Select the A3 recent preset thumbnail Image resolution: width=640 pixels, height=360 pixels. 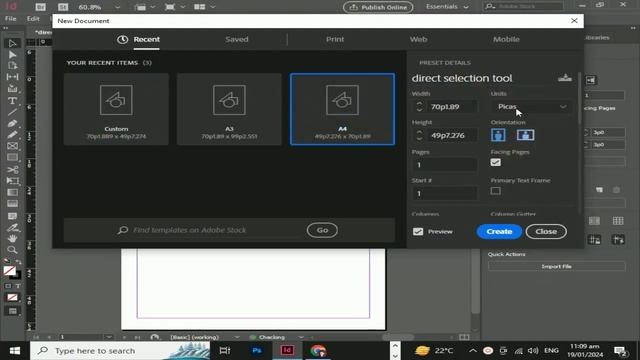(229, 109)
